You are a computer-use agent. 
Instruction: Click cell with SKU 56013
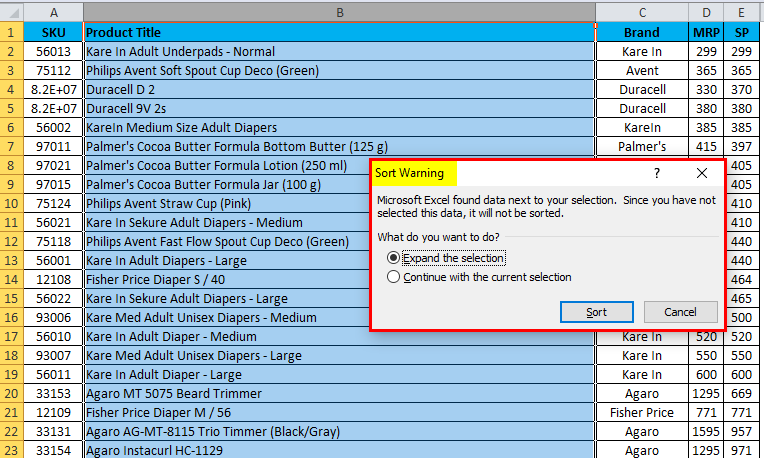[x=54, y=51]
